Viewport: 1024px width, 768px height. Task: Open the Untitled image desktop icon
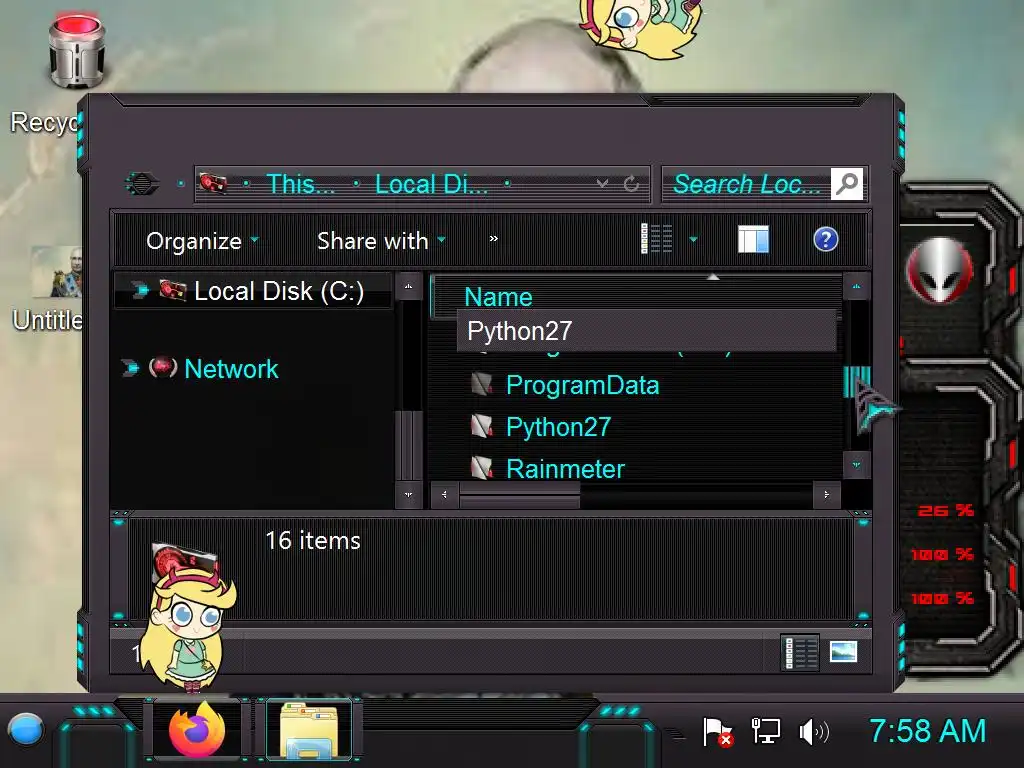coord(57,272)
